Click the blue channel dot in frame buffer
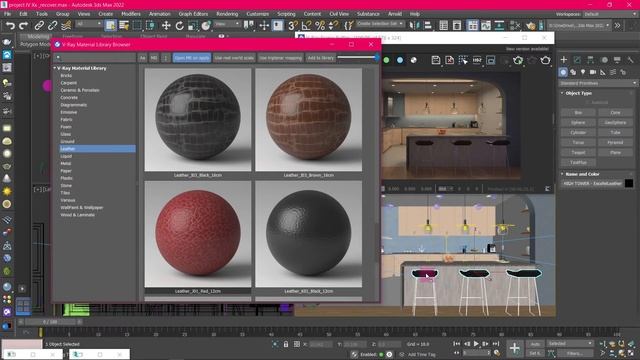The height and width of the screenshot is (360, 640). click(400, 60)
